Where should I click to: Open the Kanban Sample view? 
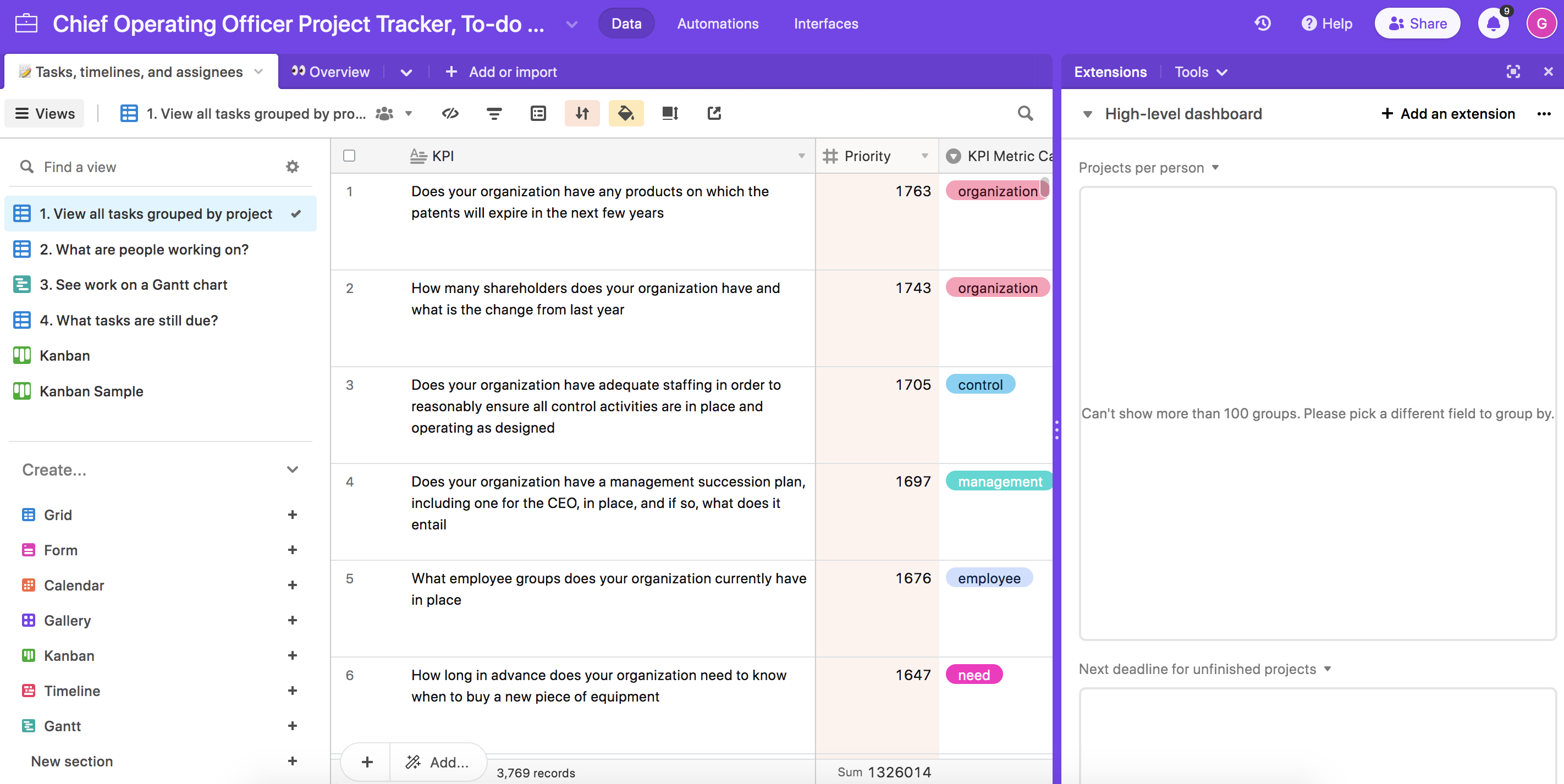coord(160,391)
